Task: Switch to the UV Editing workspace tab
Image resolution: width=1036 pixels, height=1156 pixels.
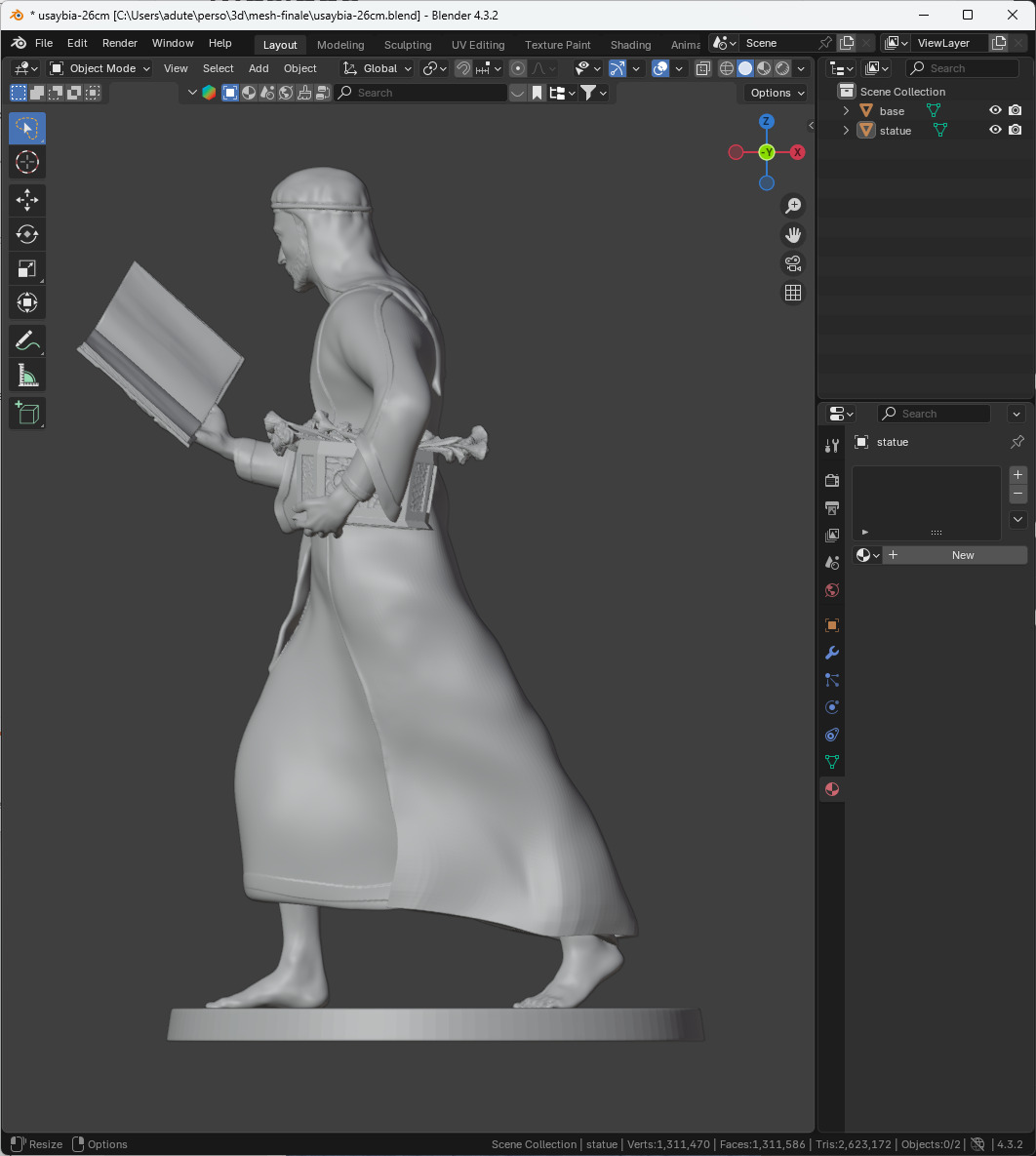Action: [x=478, y=45]
